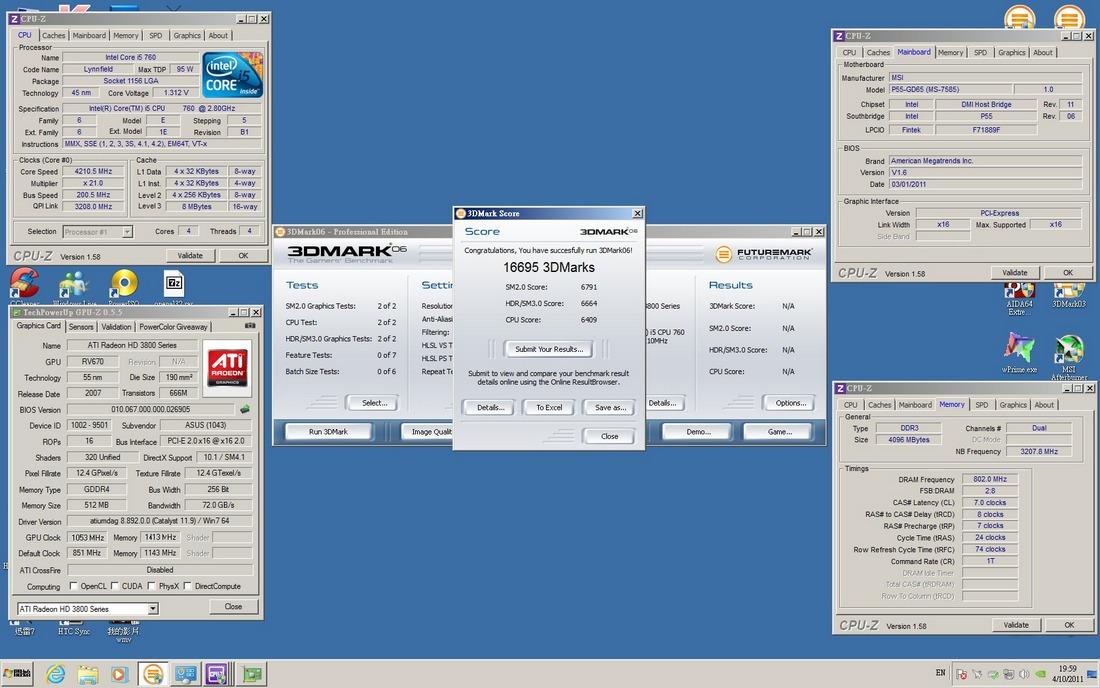Click Select button under 3DMark06 Tests
This screenshot has width=1100, height=688.
point(373,403)
